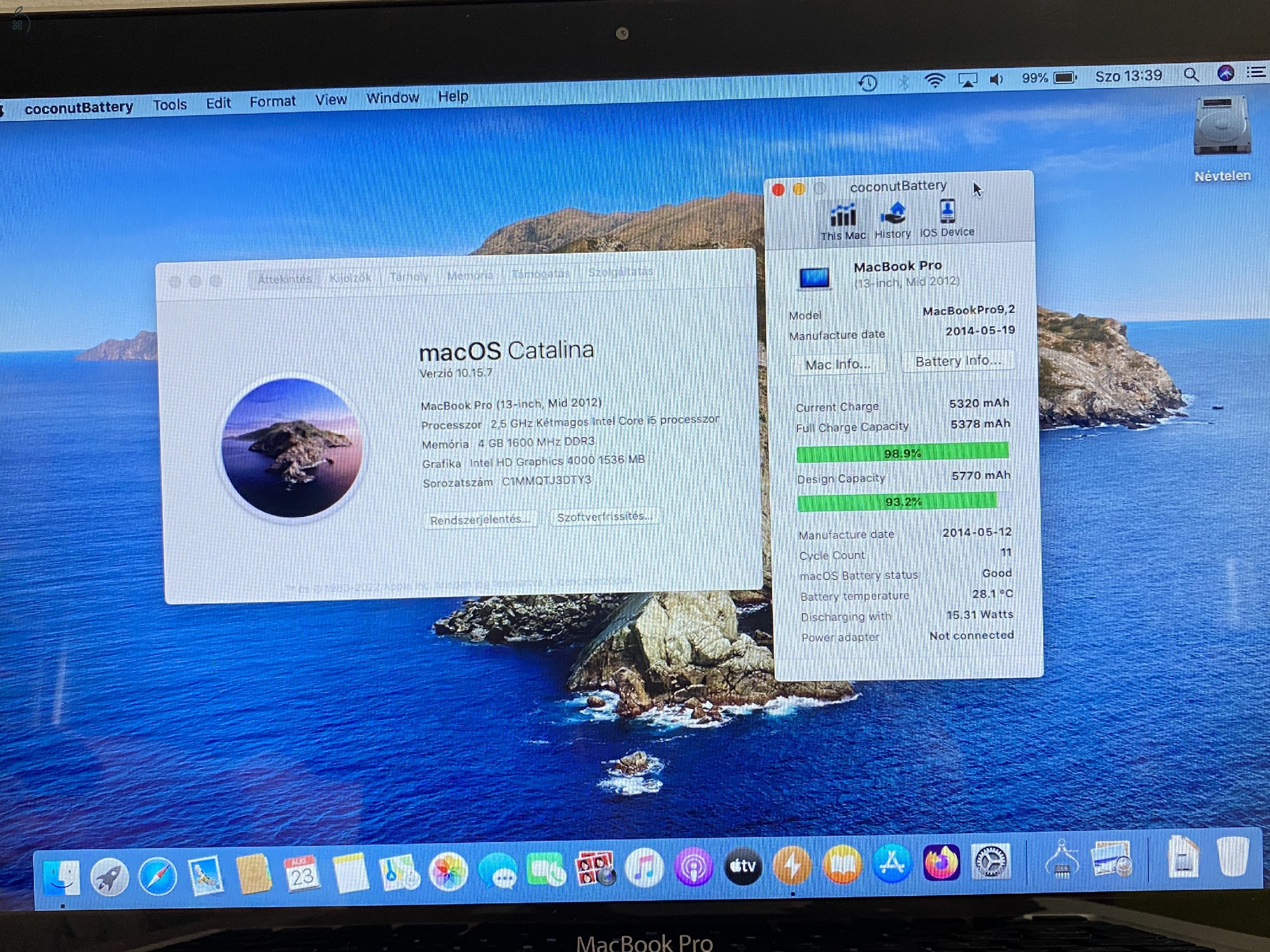Switch to the Kijelzők tab
The image size is (1270, 952).
pyautogui.click(x=350, y=278)
